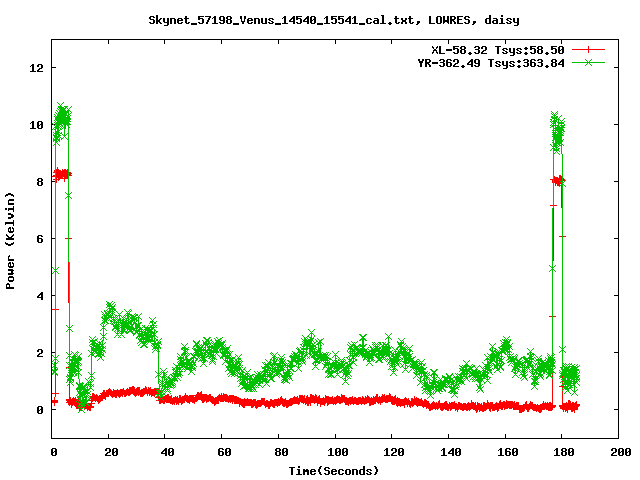Image resolution: width=640 pixels, height=480 pixels.
Task: Click the red legend line sample
Action: click(588, 50)
